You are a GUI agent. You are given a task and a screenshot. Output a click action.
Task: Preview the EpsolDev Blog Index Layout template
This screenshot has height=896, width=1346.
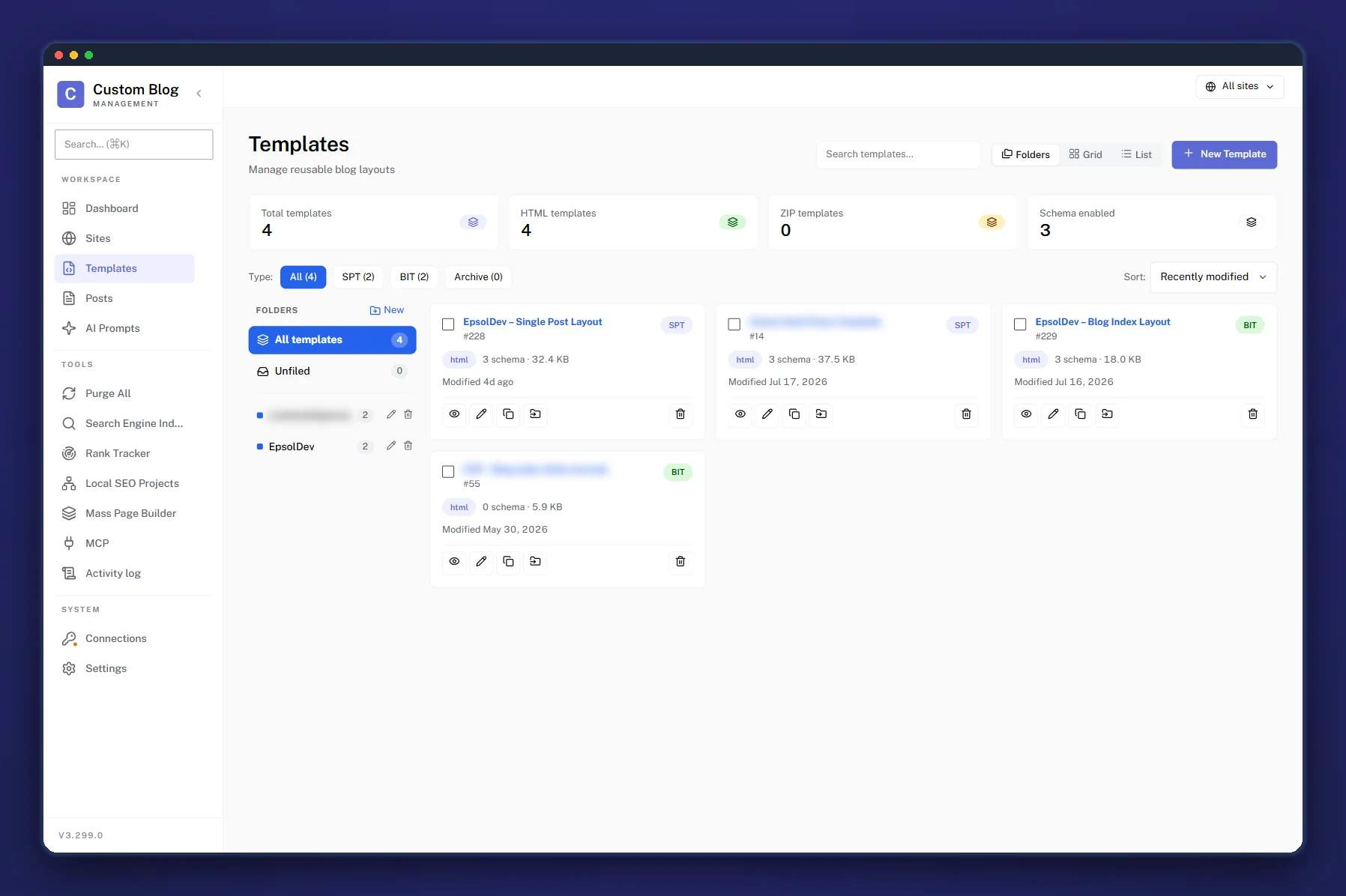pyautogui.click(x=1027, y=414)
